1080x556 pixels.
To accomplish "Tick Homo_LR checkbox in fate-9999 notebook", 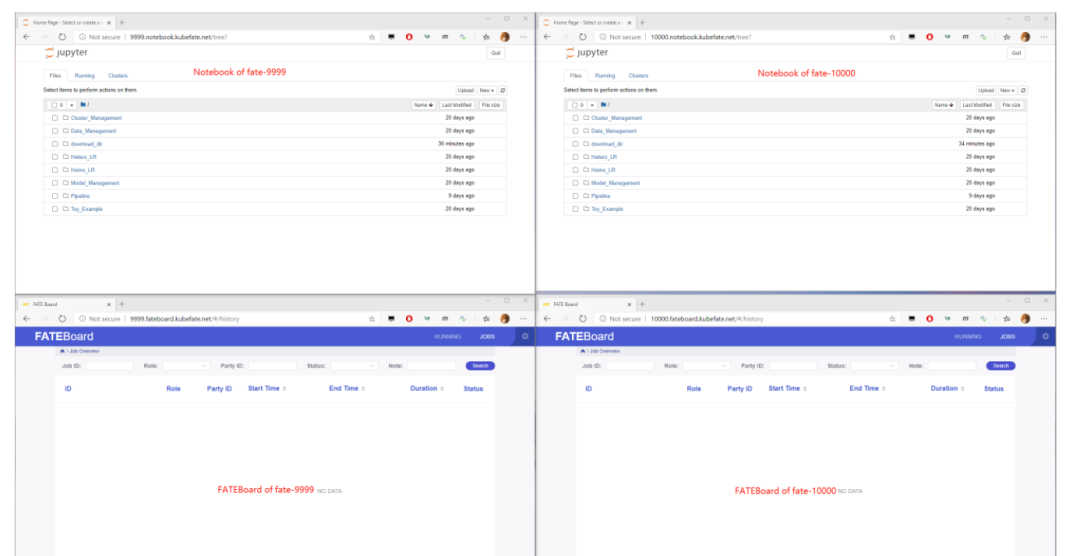I will click(x=55, y=170).
